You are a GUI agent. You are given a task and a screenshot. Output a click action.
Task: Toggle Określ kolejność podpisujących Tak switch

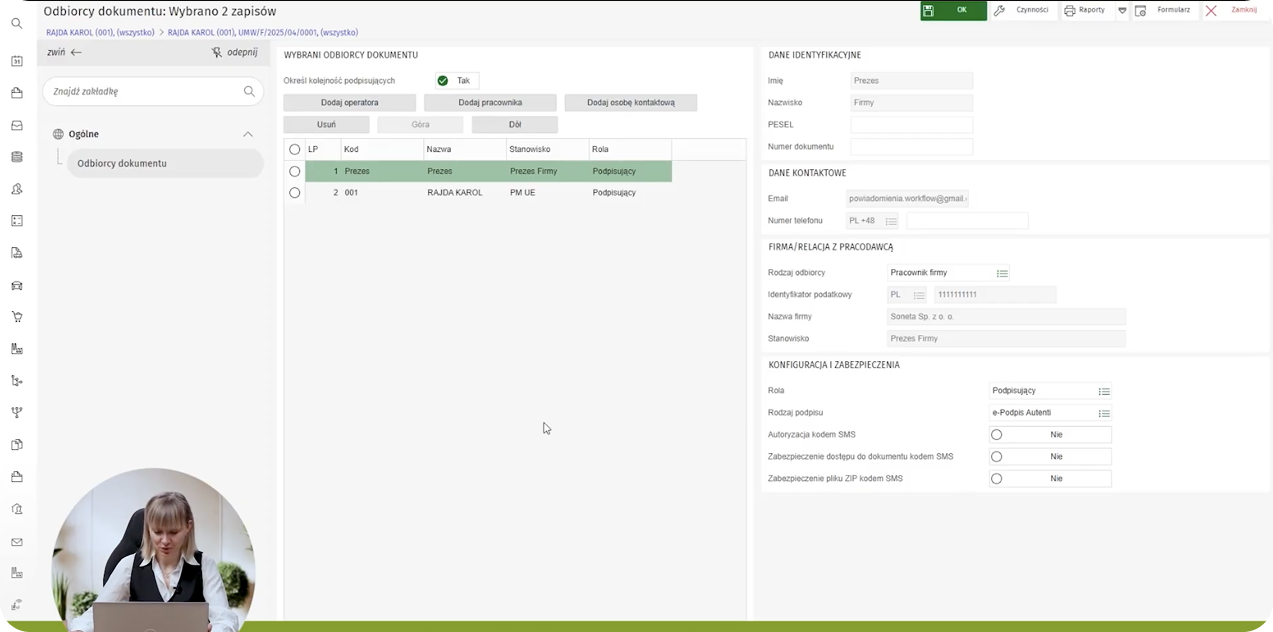[458, 81]
